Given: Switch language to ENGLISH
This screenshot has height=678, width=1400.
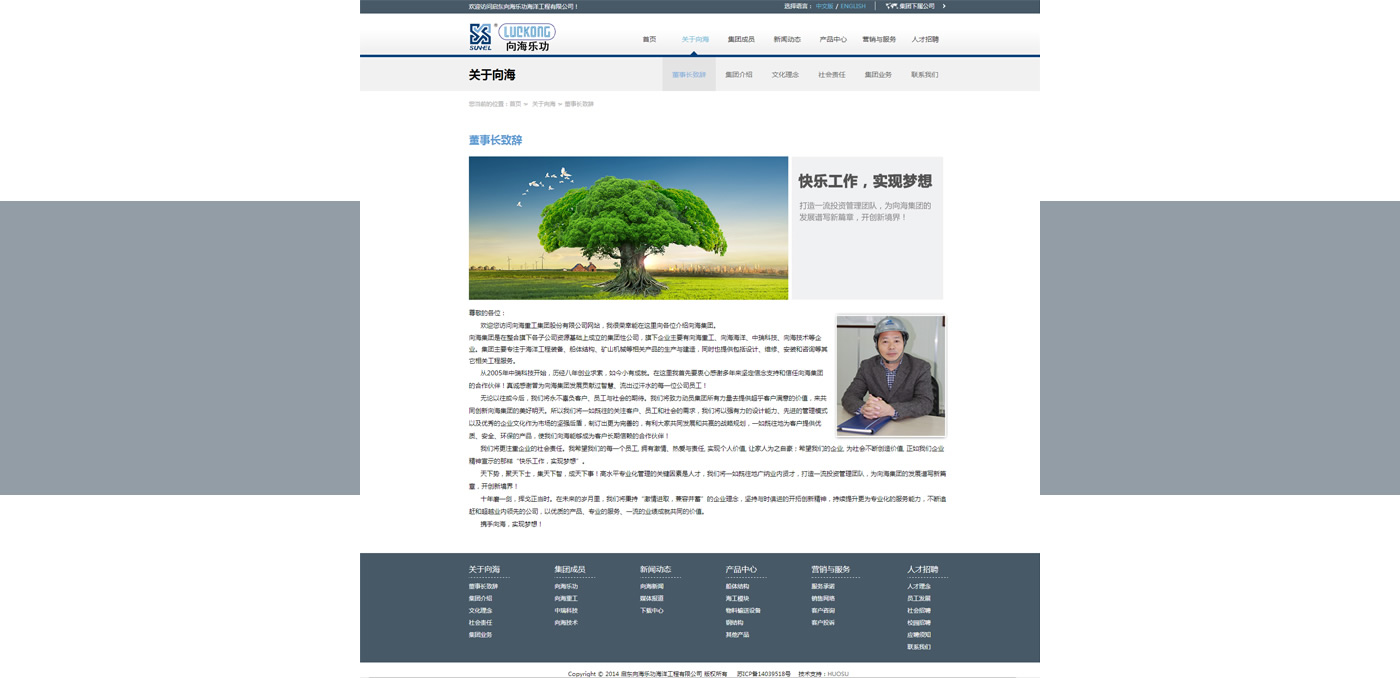Looking at the screenshot, I should (x=853, y=6).
